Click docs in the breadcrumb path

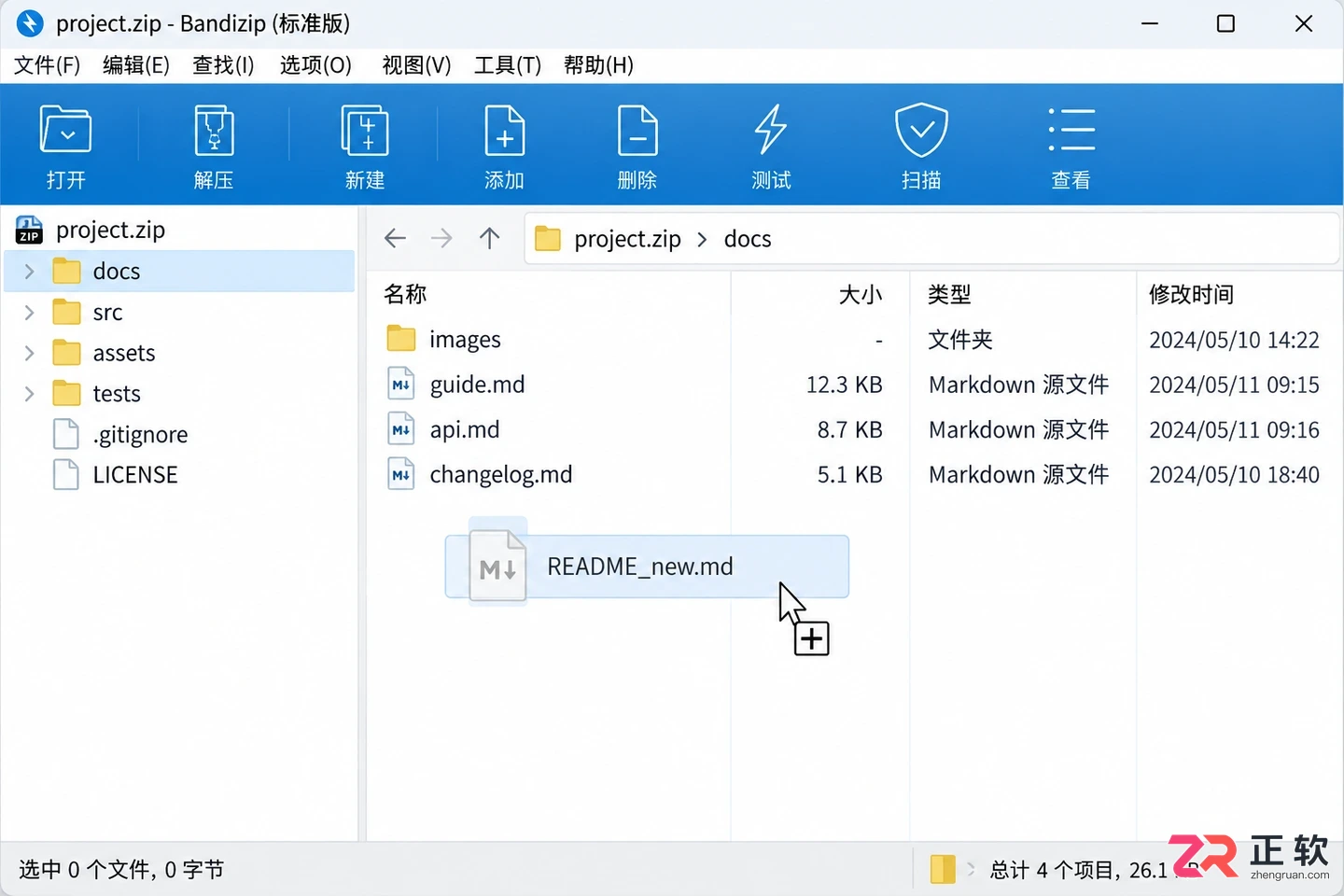[748, 239]
